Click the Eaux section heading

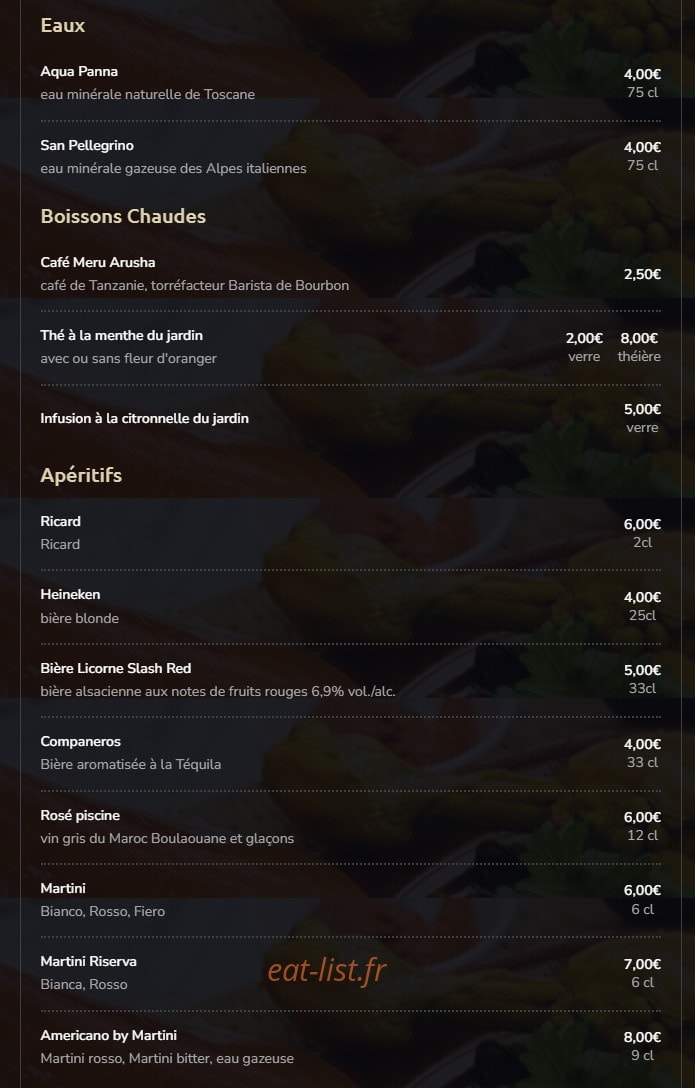pos(62,25)
